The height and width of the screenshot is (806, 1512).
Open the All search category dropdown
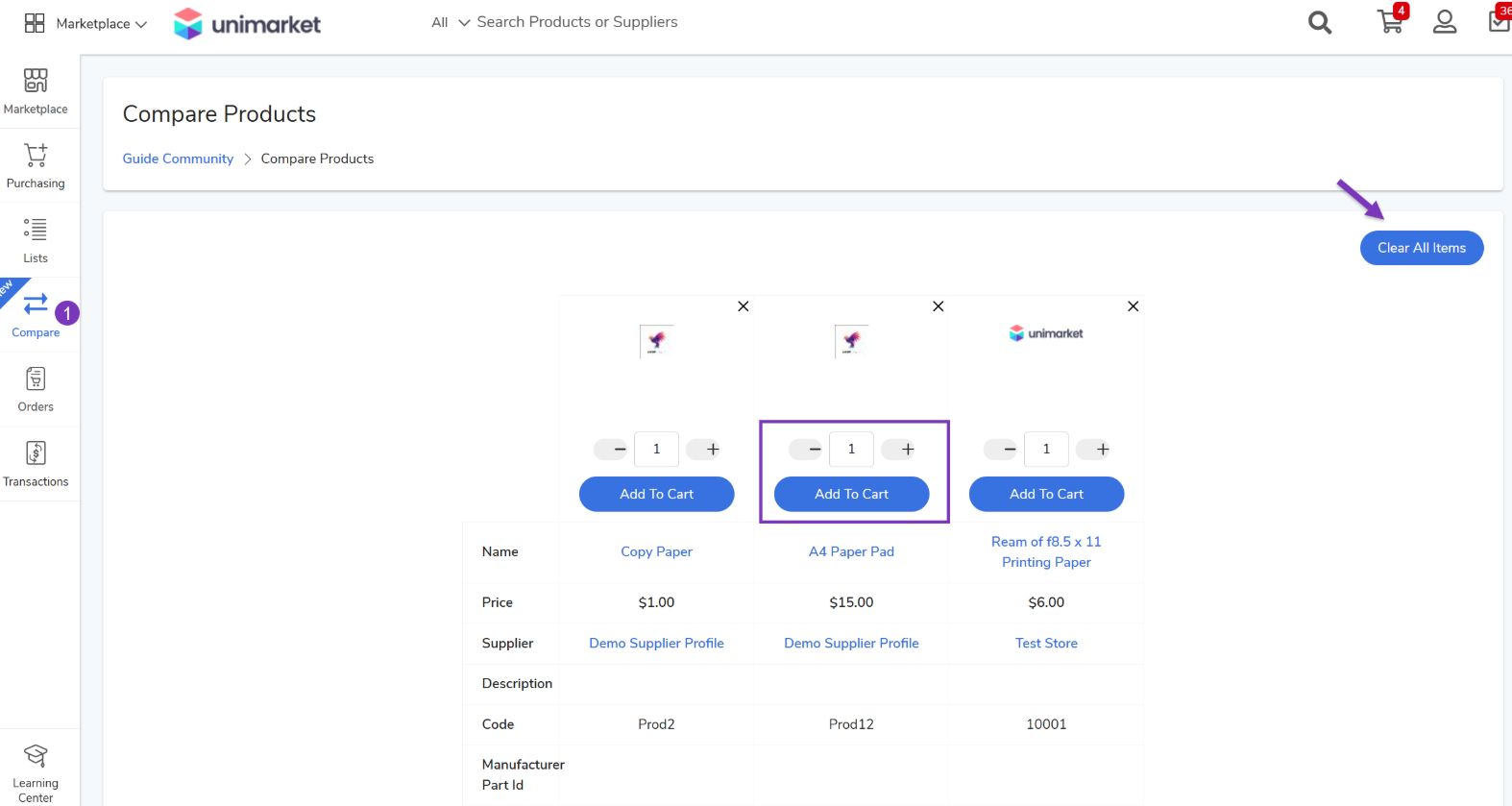450,22
